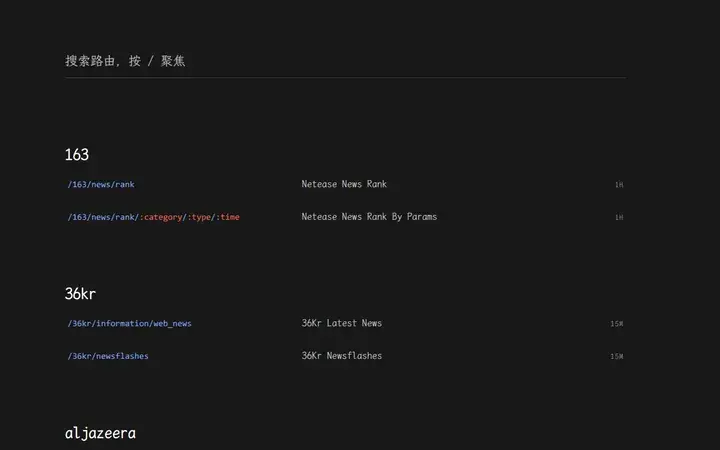Select the 36kr section heading
720x450 pixels.
pos(80,294)
